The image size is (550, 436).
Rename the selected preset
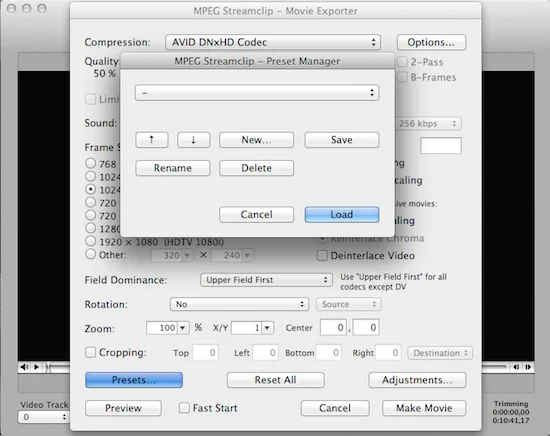tap(173, 168)
